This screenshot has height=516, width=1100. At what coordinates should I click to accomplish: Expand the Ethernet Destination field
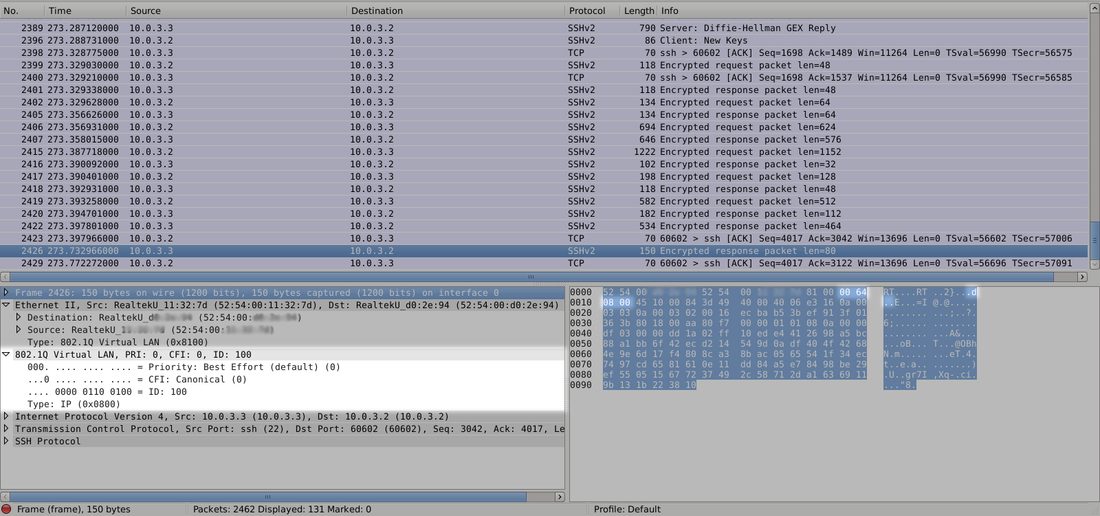[x=19, y=318]
